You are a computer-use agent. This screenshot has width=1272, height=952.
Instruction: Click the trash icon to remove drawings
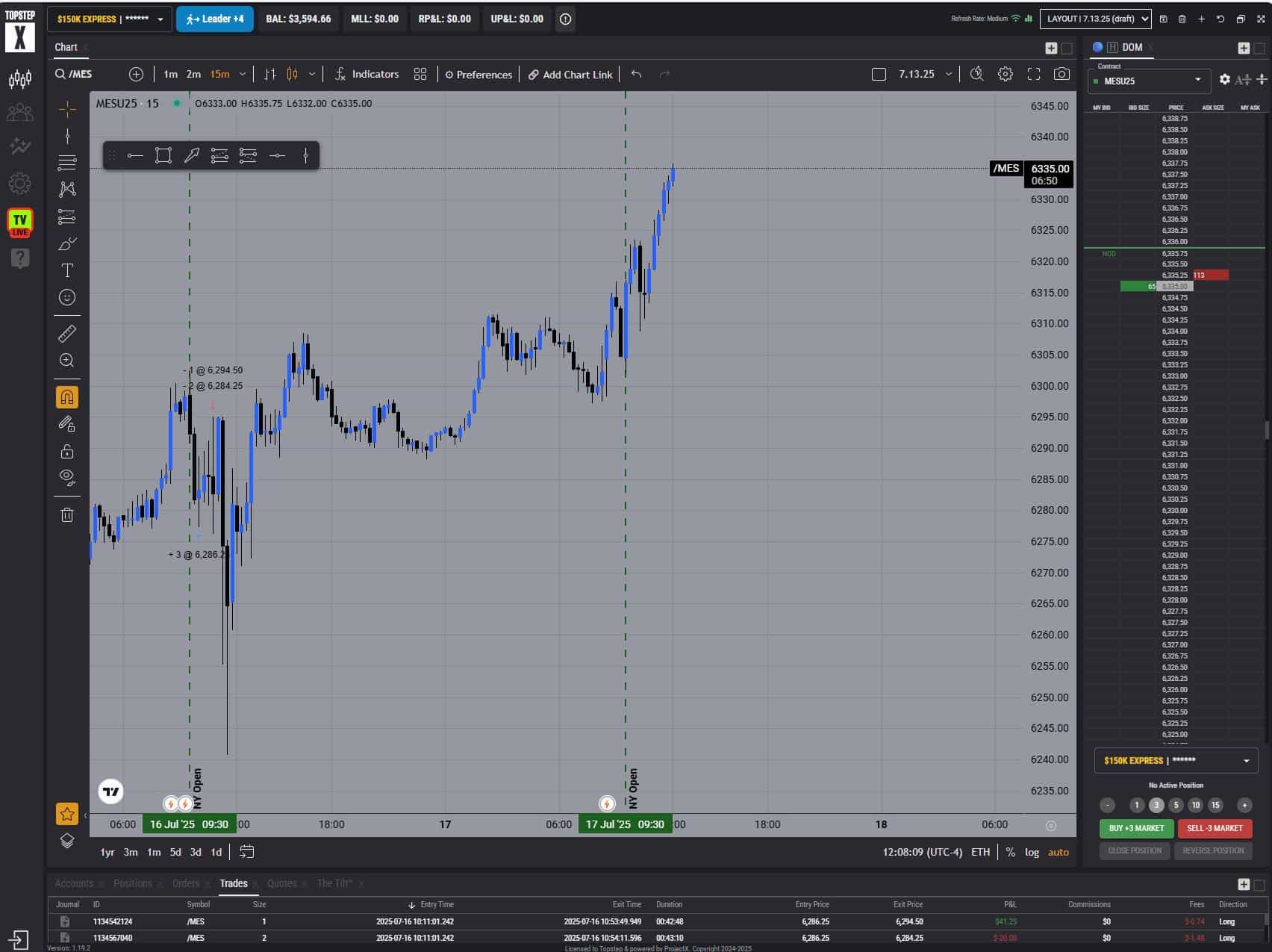67,514
